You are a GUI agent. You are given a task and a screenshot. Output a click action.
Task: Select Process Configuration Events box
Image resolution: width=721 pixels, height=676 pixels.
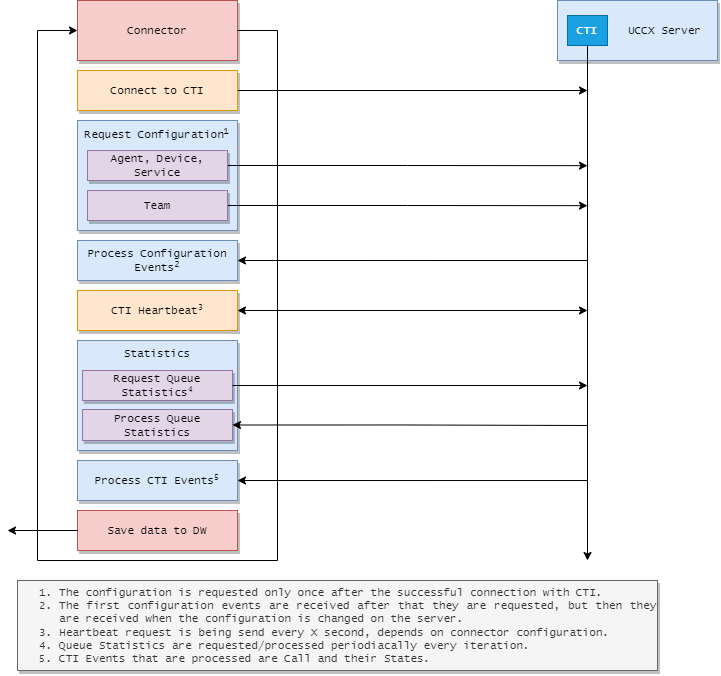(157, 260)
